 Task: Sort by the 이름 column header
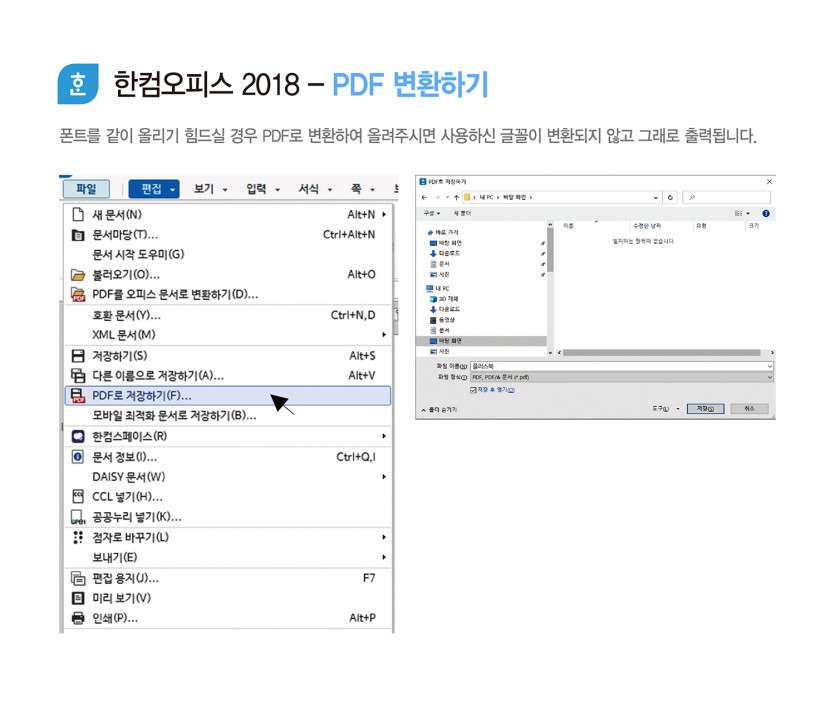point(569,226)
